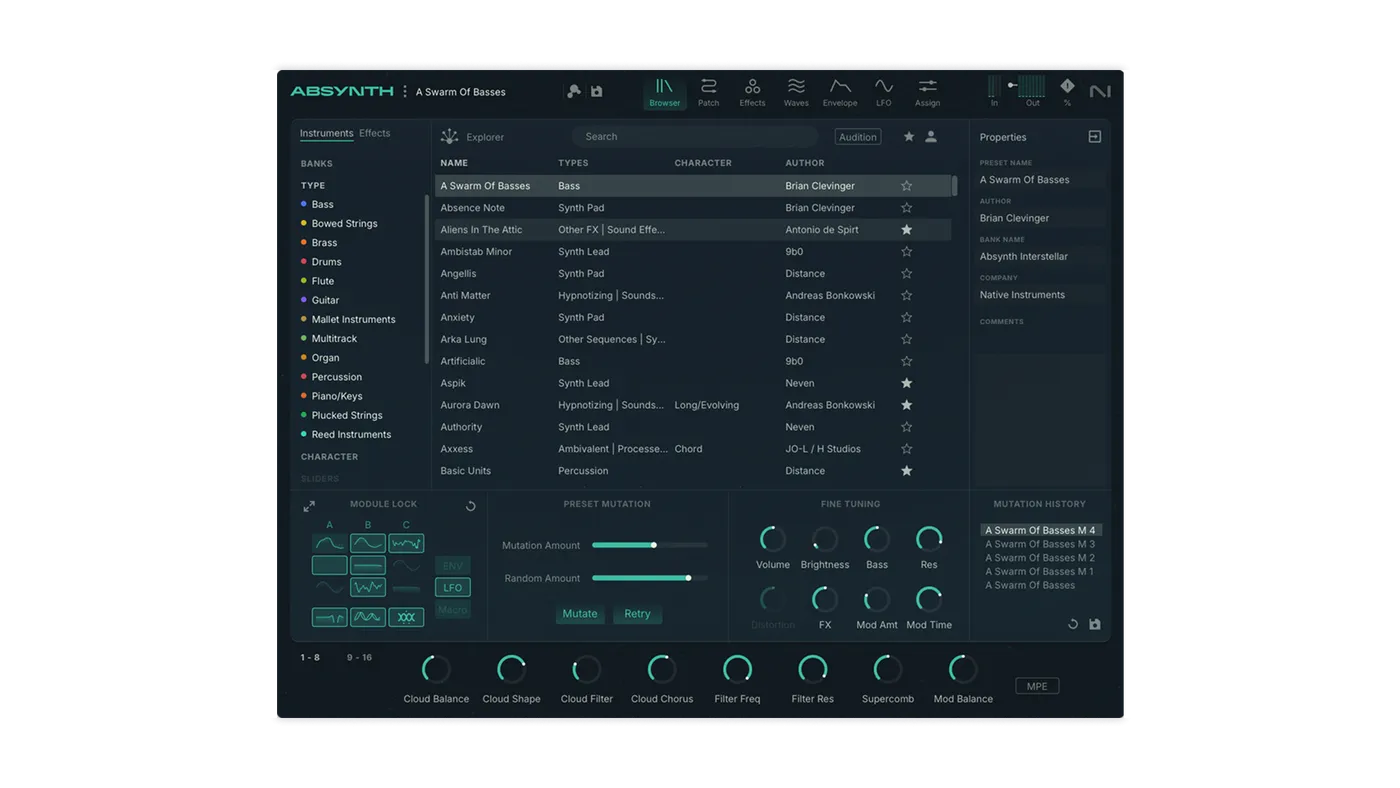1400x788 pixels.
Task: Select the Arka Lung preset
Action: coord(693,340)
